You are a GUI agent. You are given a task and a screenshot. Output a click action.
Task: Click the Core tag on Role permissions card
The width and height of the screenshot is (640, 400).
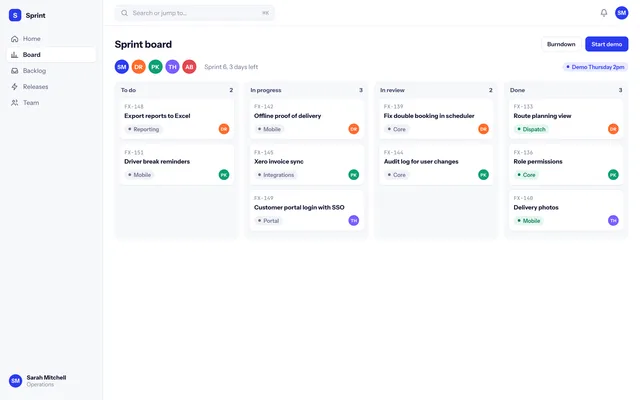coord(526,175)
